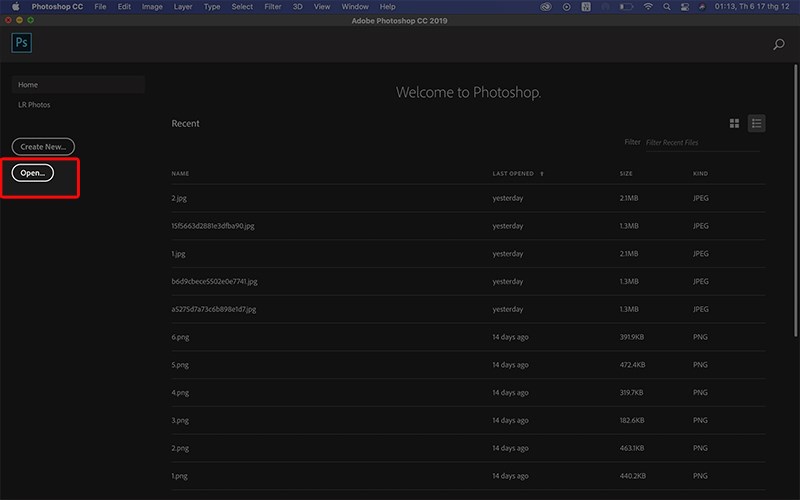Click the 463.1KB size cell
Image resolution: width=800 pixels, height=500 pixels.
[x=632, y=448]
